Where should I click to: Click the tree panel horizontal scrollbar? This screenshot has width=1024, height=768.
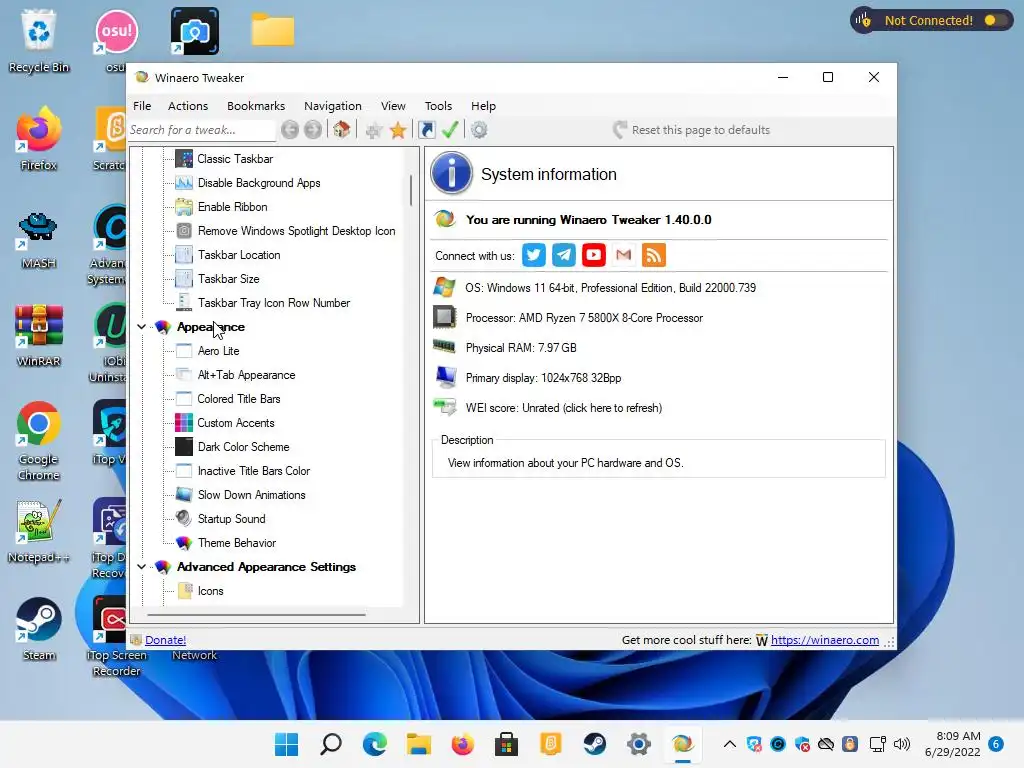(x=256, y=615)
